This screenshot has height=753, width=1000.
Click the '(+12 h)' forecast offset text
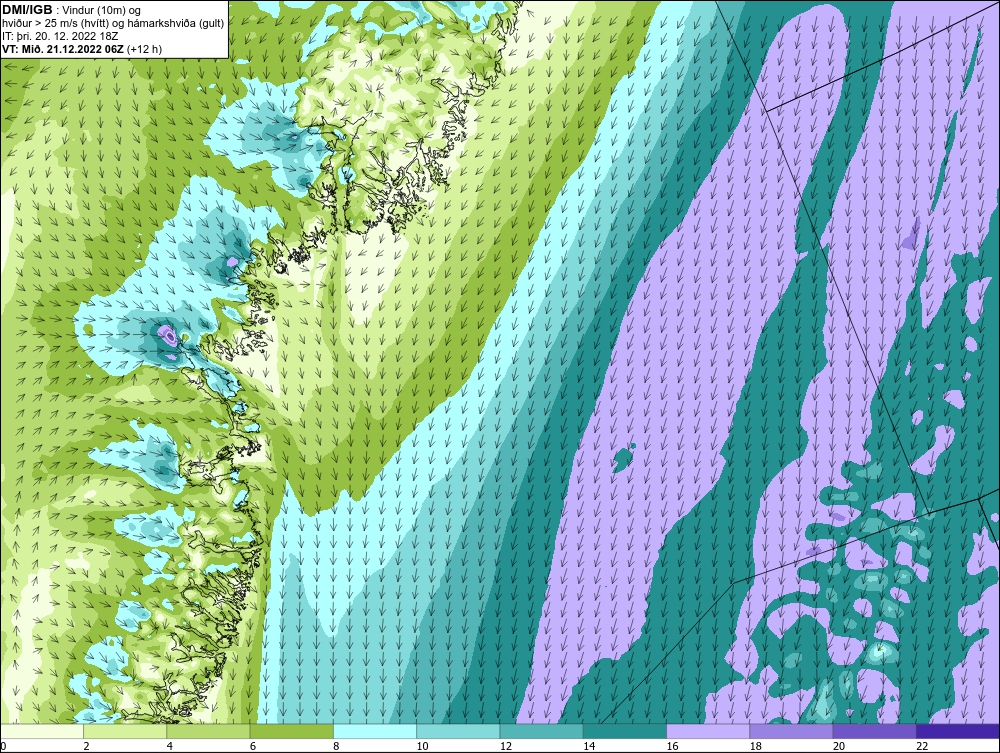(145, 49)
